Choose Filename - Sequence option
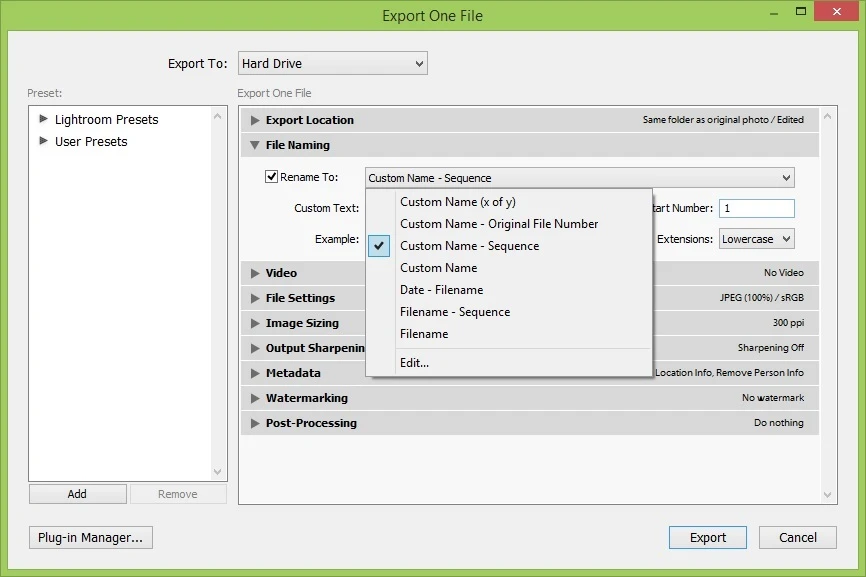Image resolution: width=866 pixels, height=577 pixels. pyautogui.click(x=455, y=312)
